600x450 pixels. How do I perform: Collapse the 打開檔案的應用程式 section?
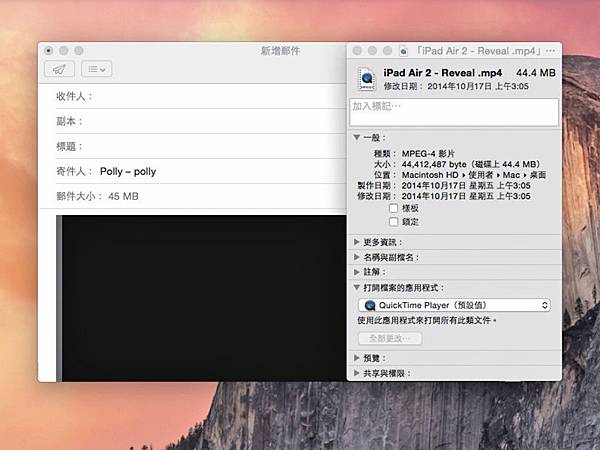coord(357,287)
